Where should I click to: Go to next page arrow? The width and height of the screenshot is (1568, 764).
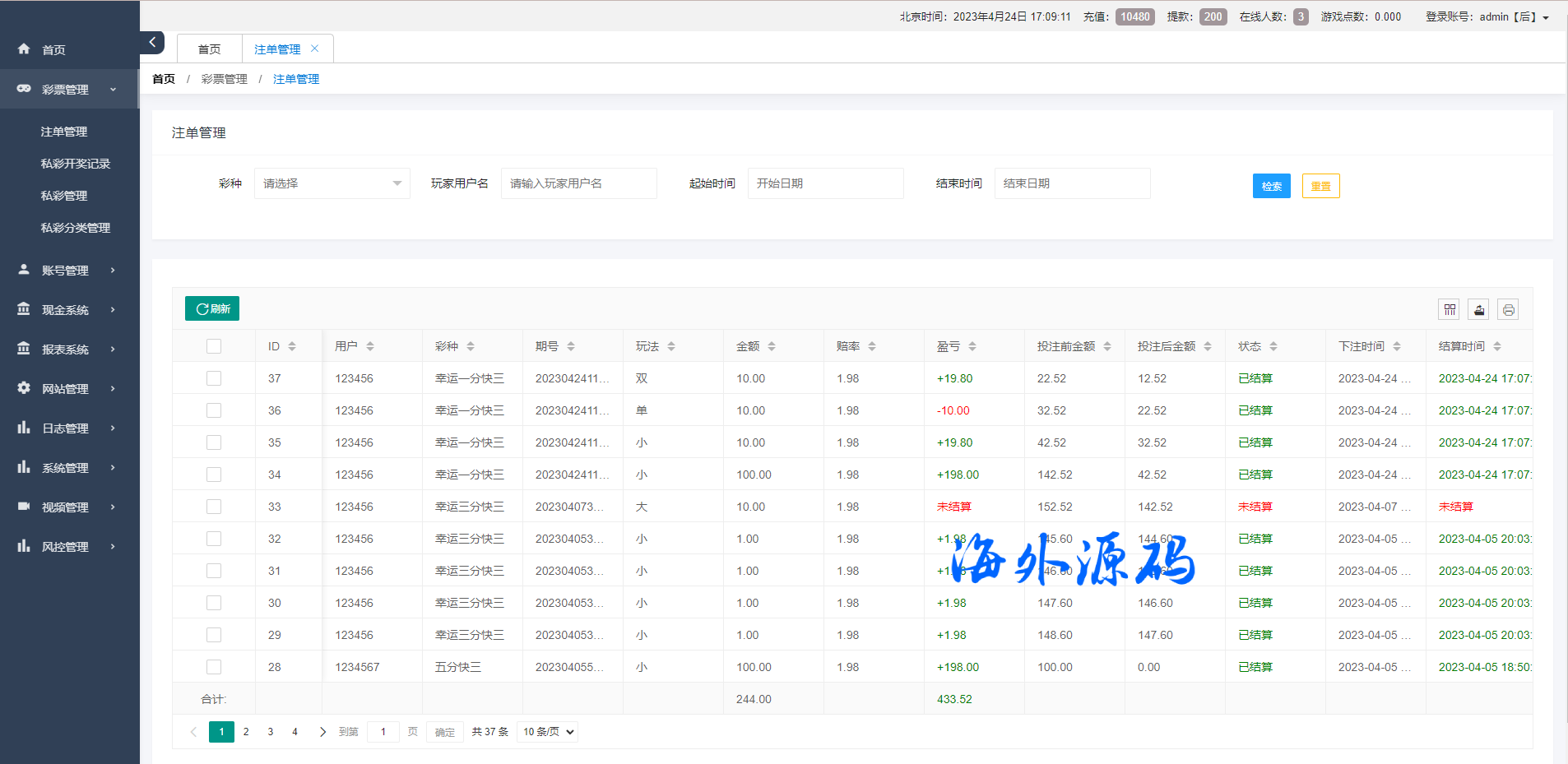322,731
